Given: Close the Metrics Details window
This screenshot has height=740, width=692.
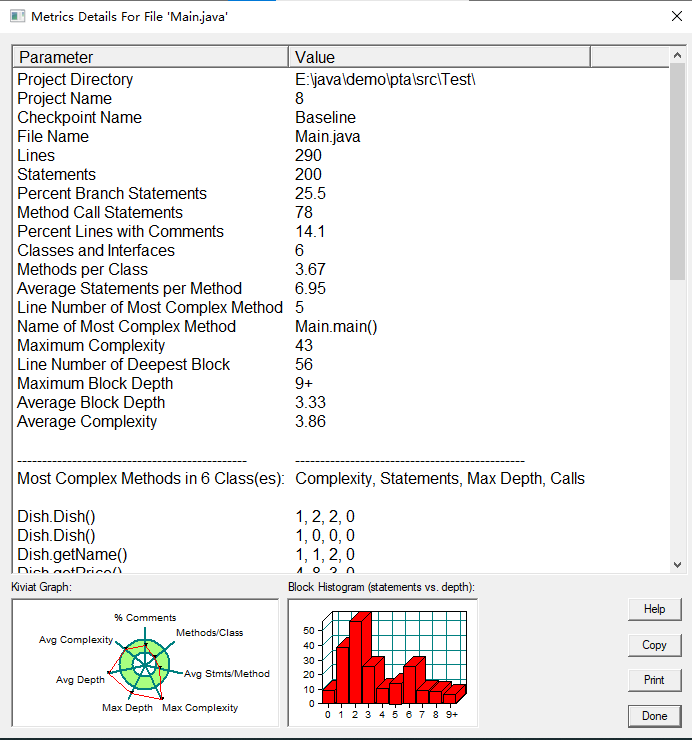Looking at the screenshot, I should pos(676,16).
